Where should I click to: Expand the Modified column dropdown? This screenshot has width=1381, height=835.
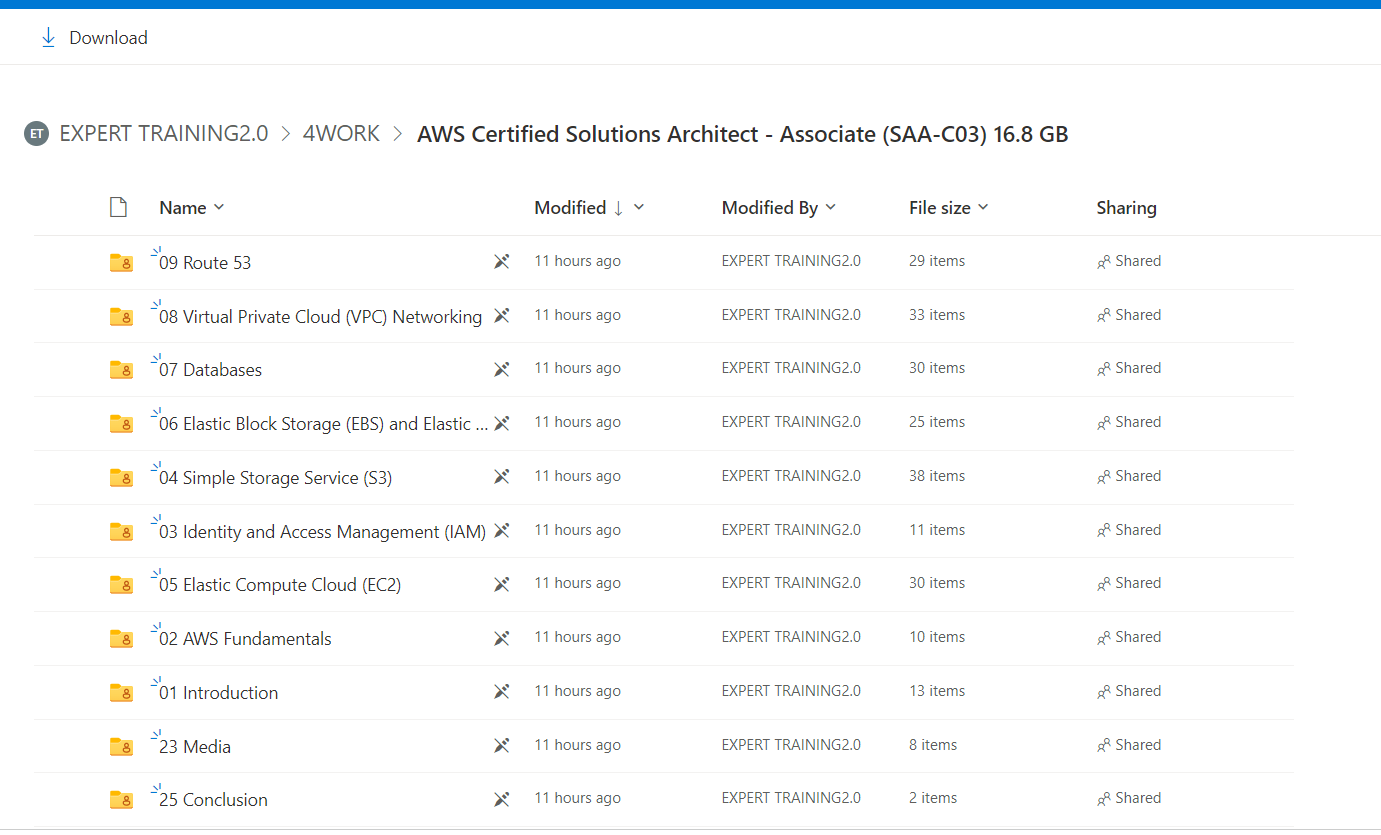(x=639, y=208)
